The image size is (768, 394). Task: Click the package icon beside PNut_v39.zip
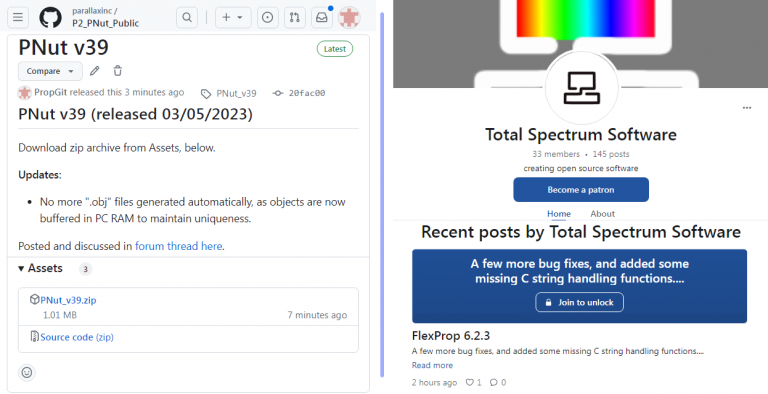pos(34,299)
